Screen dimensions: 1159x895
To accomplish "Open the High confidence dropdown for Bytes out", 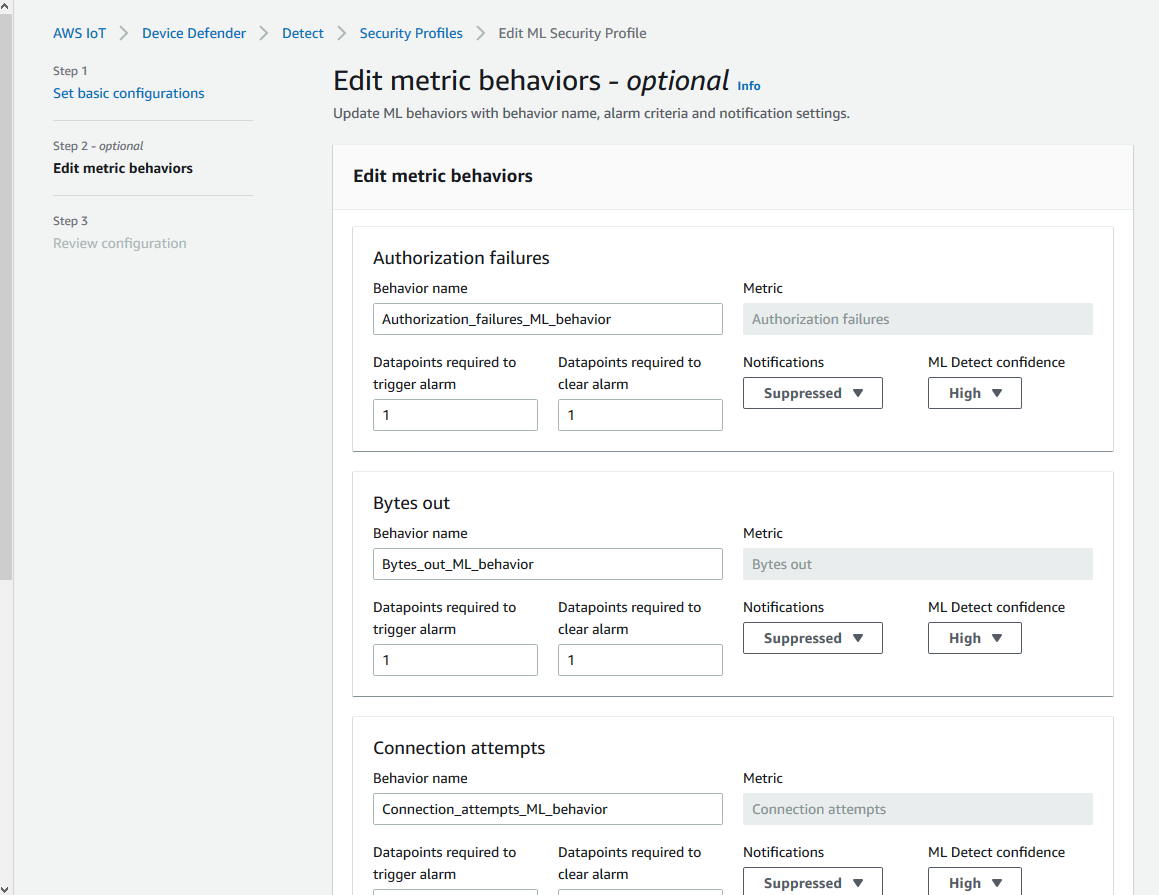I will 974,637.
